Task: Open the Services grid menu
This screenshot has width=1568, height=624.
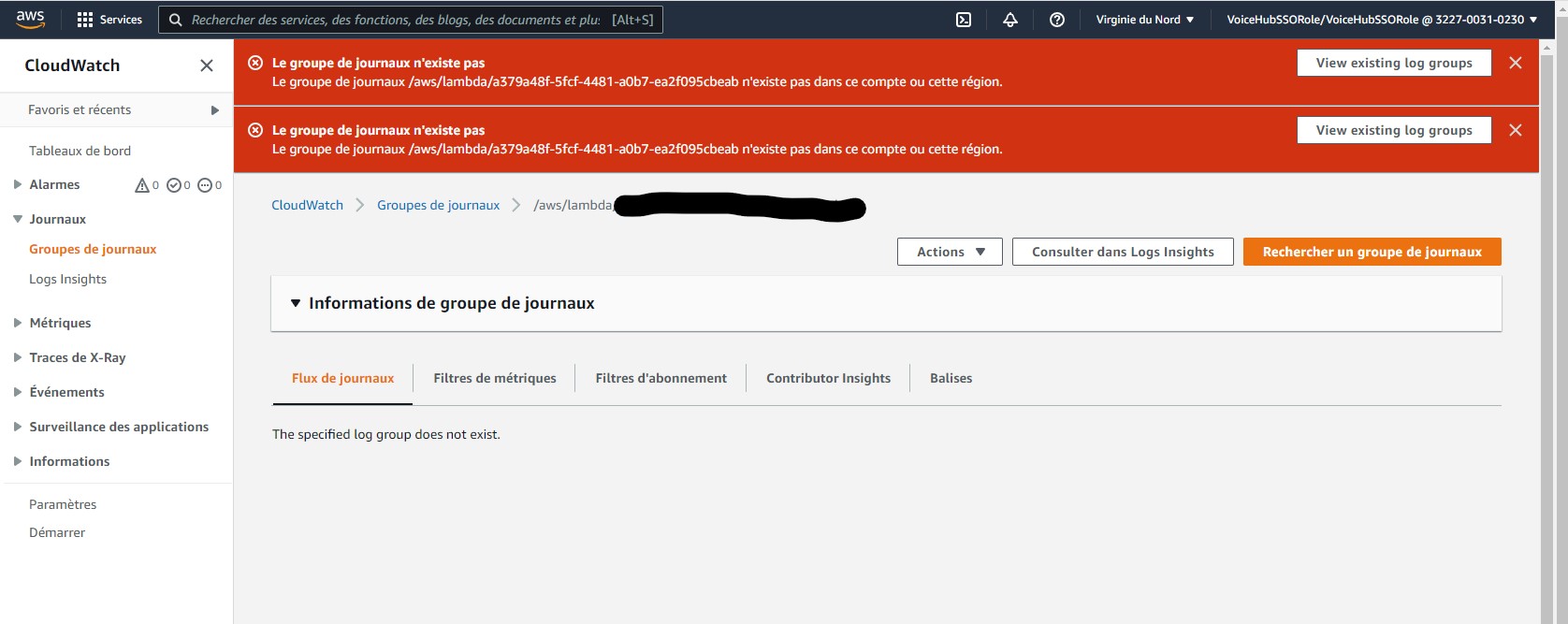Action: click(x=109, y=19)
